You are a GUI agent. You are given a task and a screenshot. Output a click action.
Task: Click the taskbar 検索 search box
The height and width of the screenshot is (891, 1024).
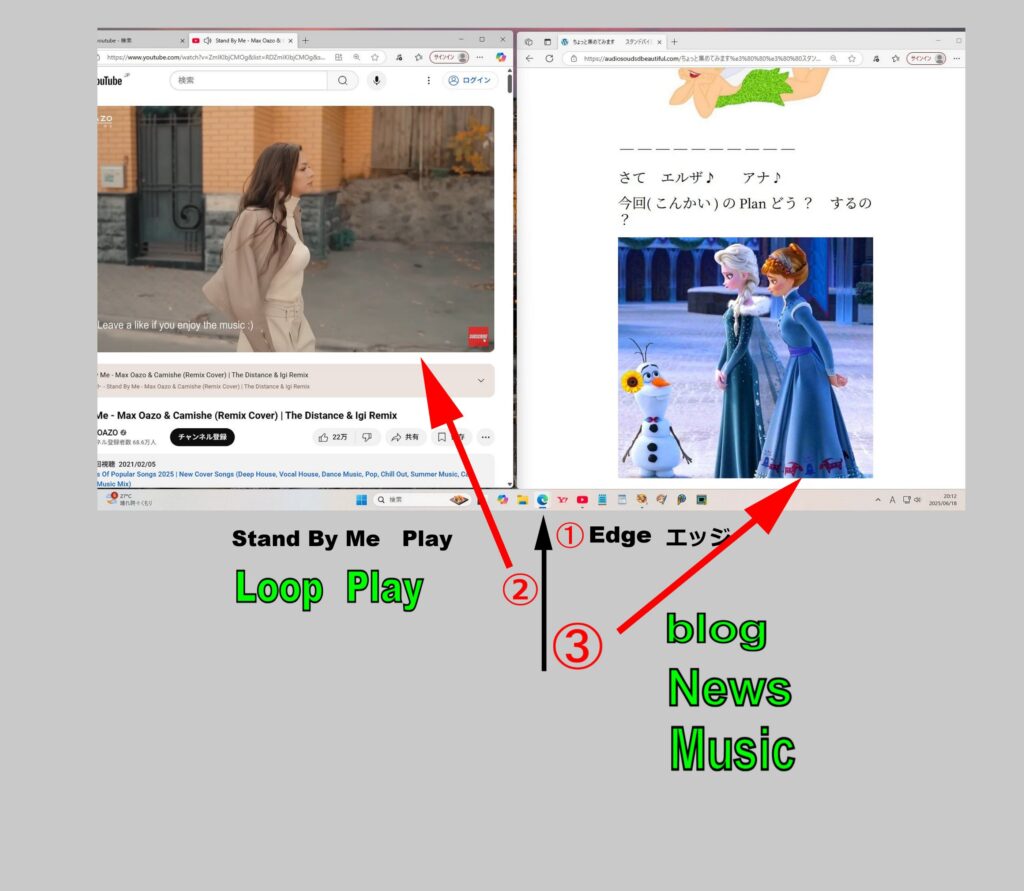point(421,500)
